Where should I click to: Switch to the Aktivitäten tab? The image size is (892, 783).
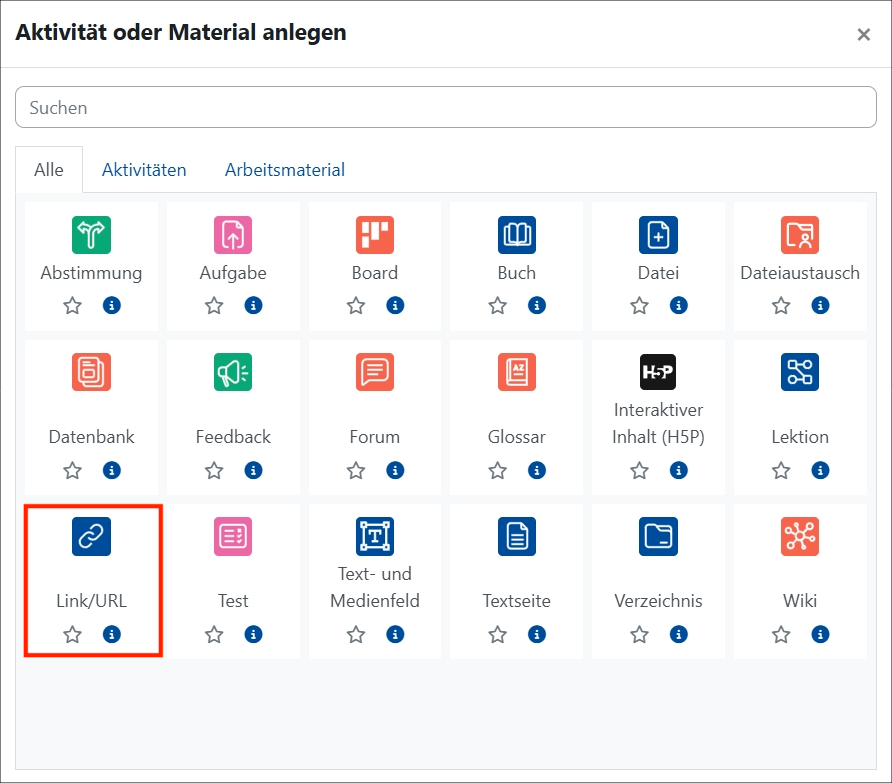tap(144, 170)
